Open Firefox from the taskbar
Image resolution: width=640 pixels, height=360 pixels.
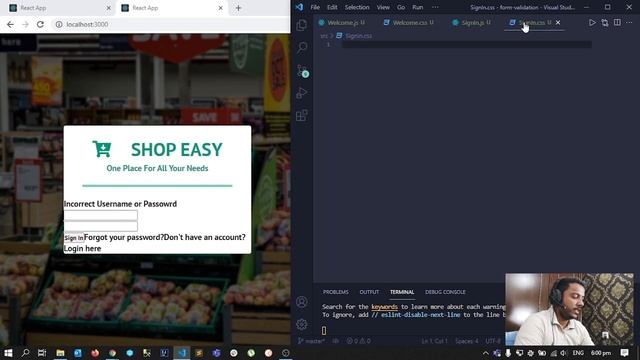pyautogui.click(x=95, y=353)
